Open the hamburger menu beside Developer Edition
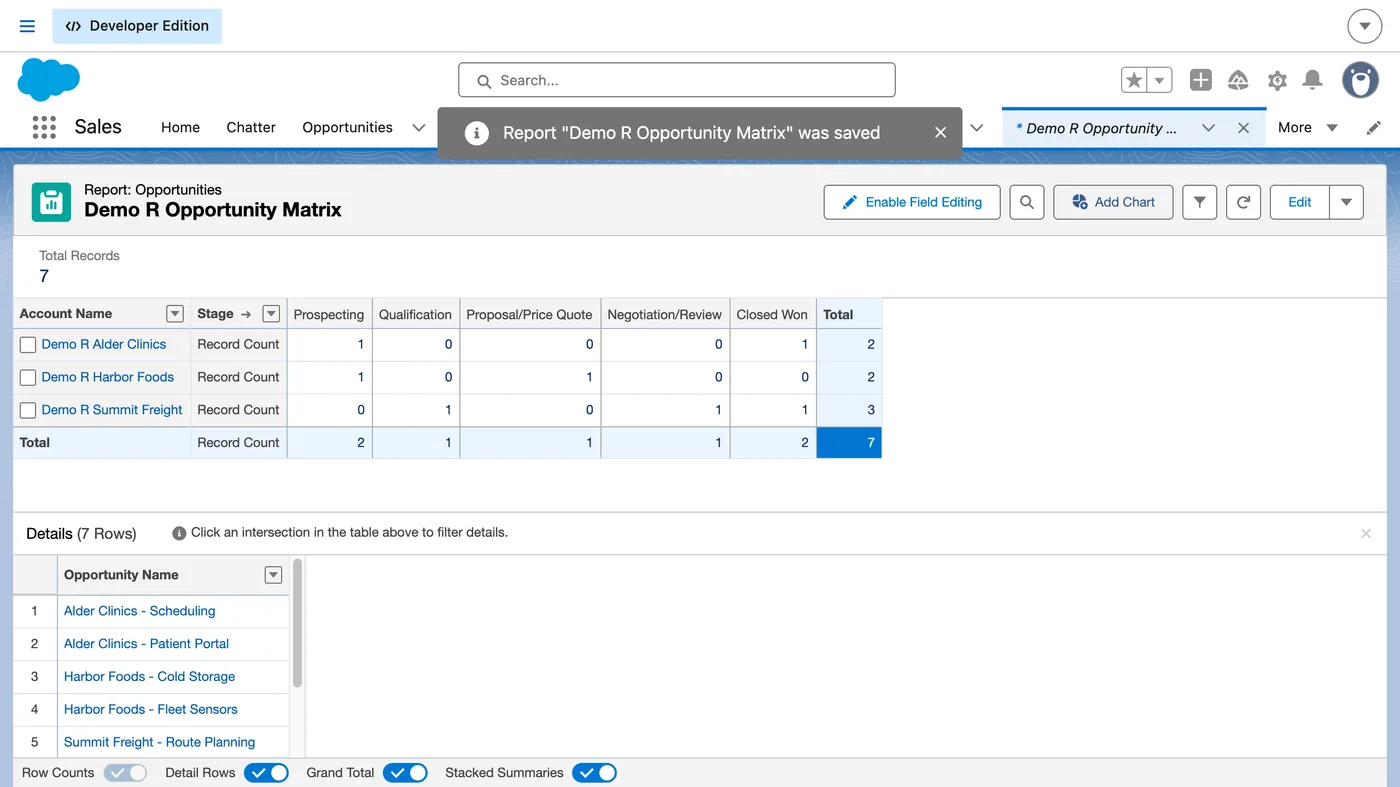The image size is (1400, 787). [27, 26]
